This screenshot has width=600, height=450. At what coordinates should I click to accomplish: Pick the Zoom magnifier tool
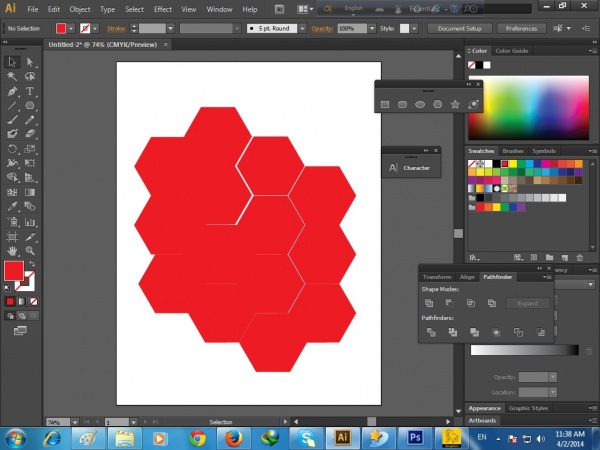click(x=30, y=250)
